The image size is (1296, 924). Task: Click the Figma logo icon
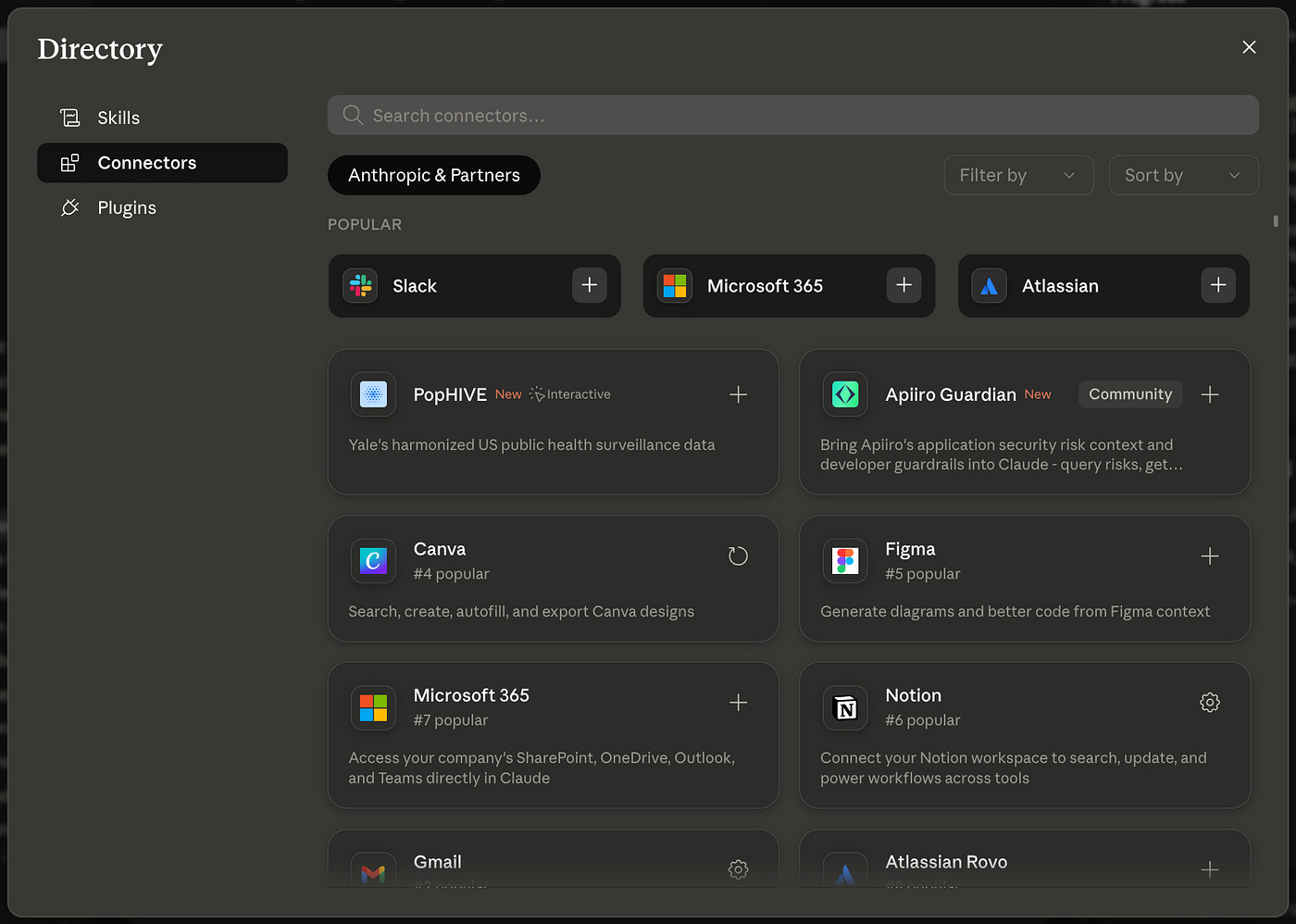pos(845,561)
